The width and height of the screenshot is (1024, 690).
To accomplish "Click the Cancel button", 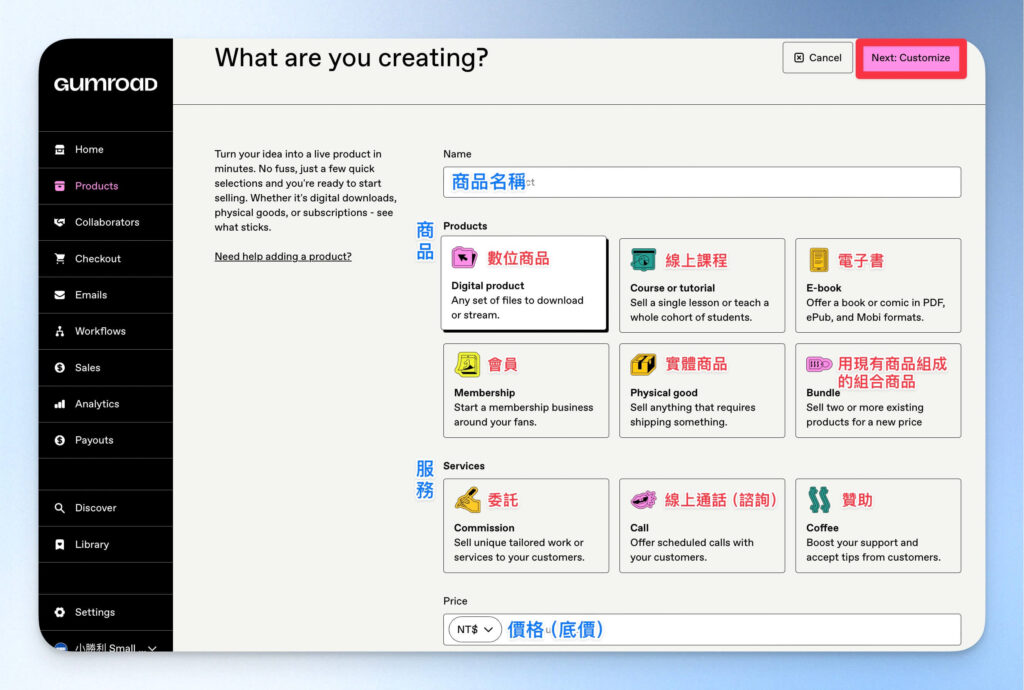I will 818,57.
